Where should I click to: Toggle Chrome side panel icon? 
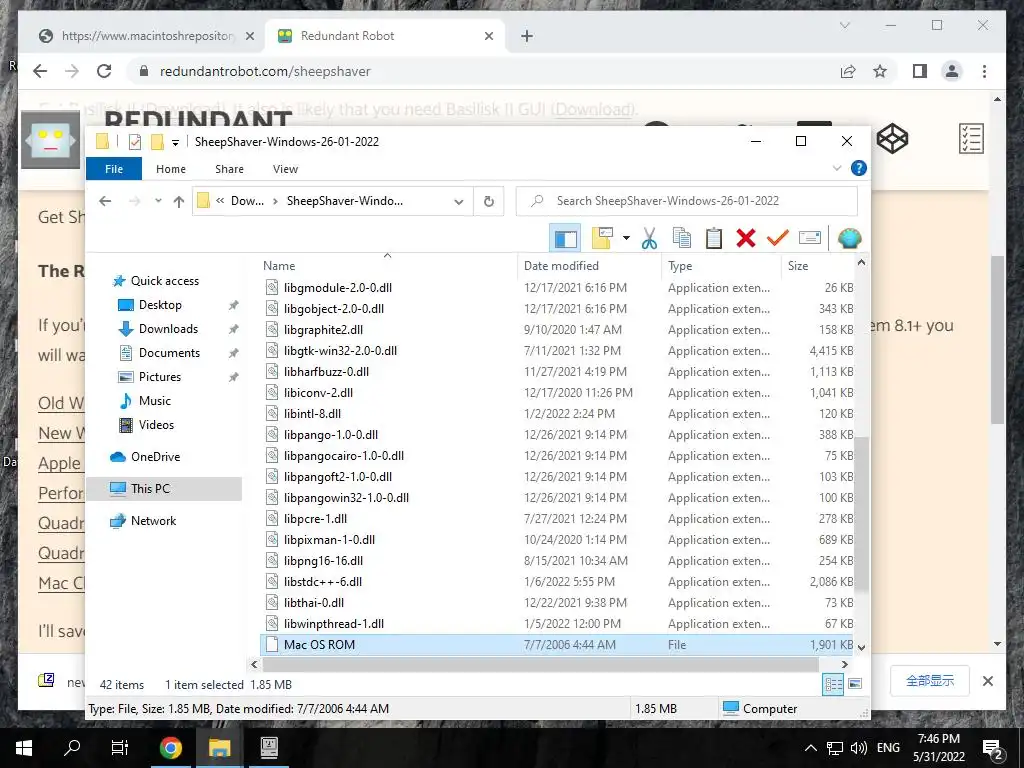(920, 71)
